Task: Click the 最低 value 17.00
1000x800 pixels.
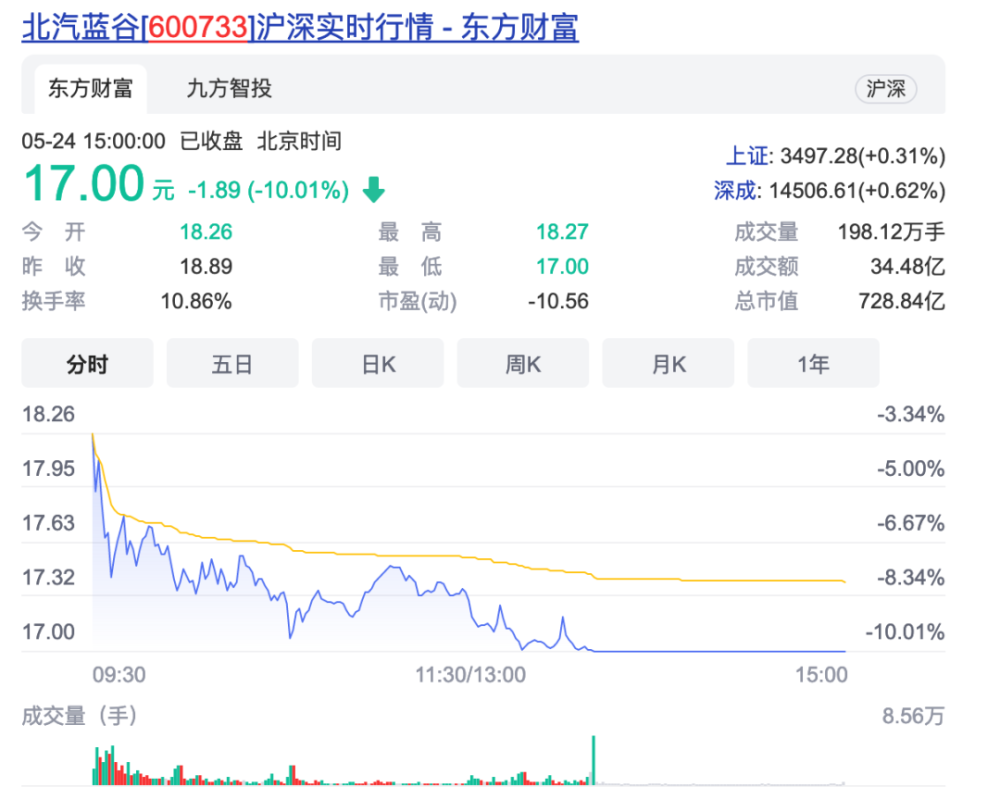Action: point(562,266)
